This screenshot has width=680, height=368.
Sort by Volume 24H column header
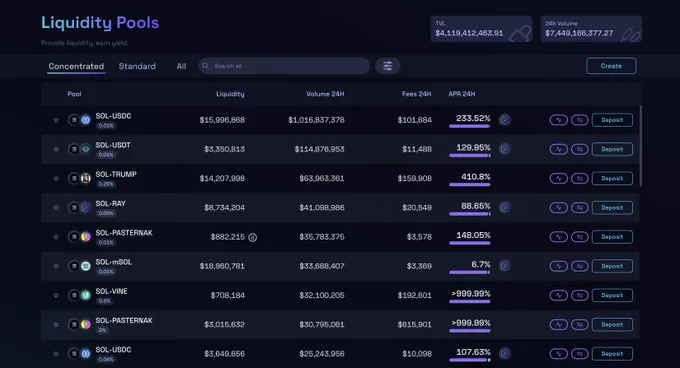click(x=325, y=94)
